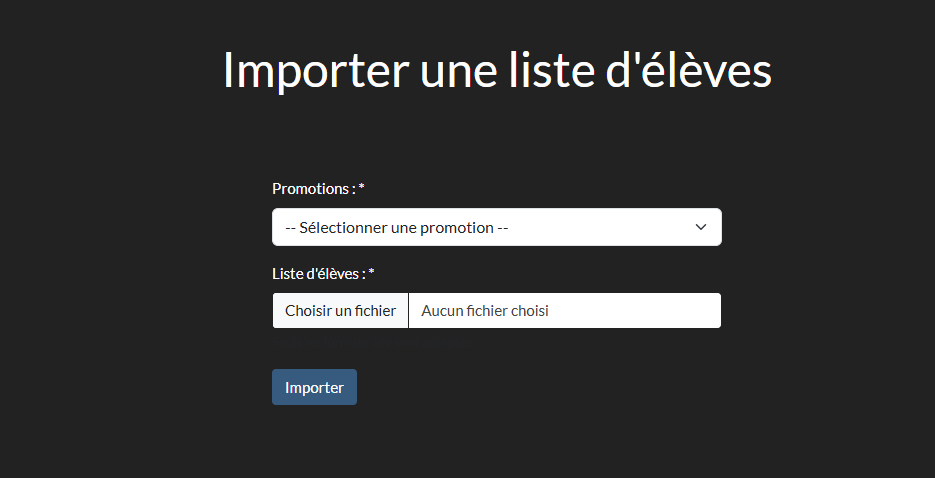Click the word "Importer" in the page title

pos(315,71)
